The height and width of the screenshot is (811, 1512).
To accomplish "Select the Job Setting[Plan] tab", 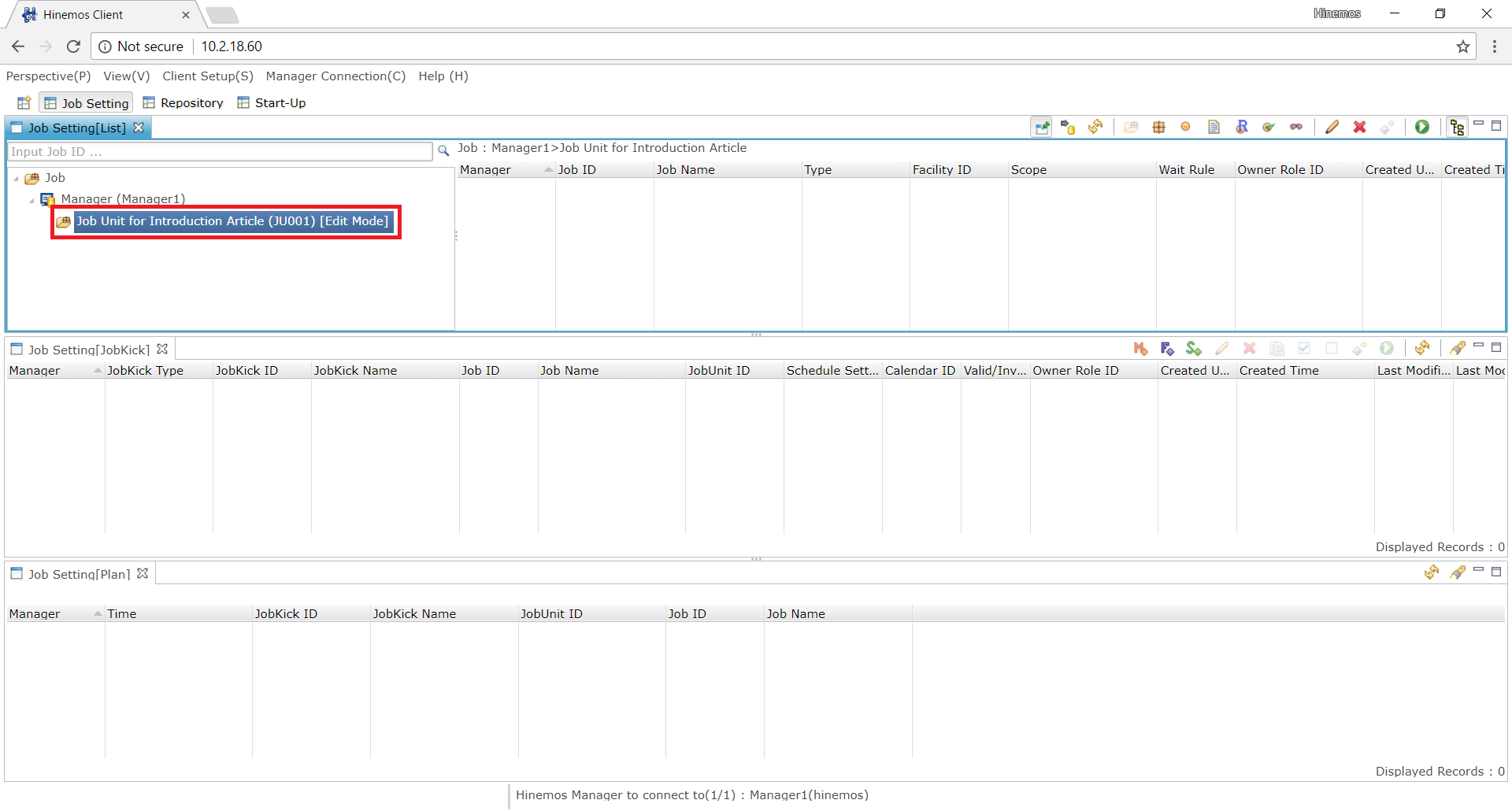I will 79,574.
